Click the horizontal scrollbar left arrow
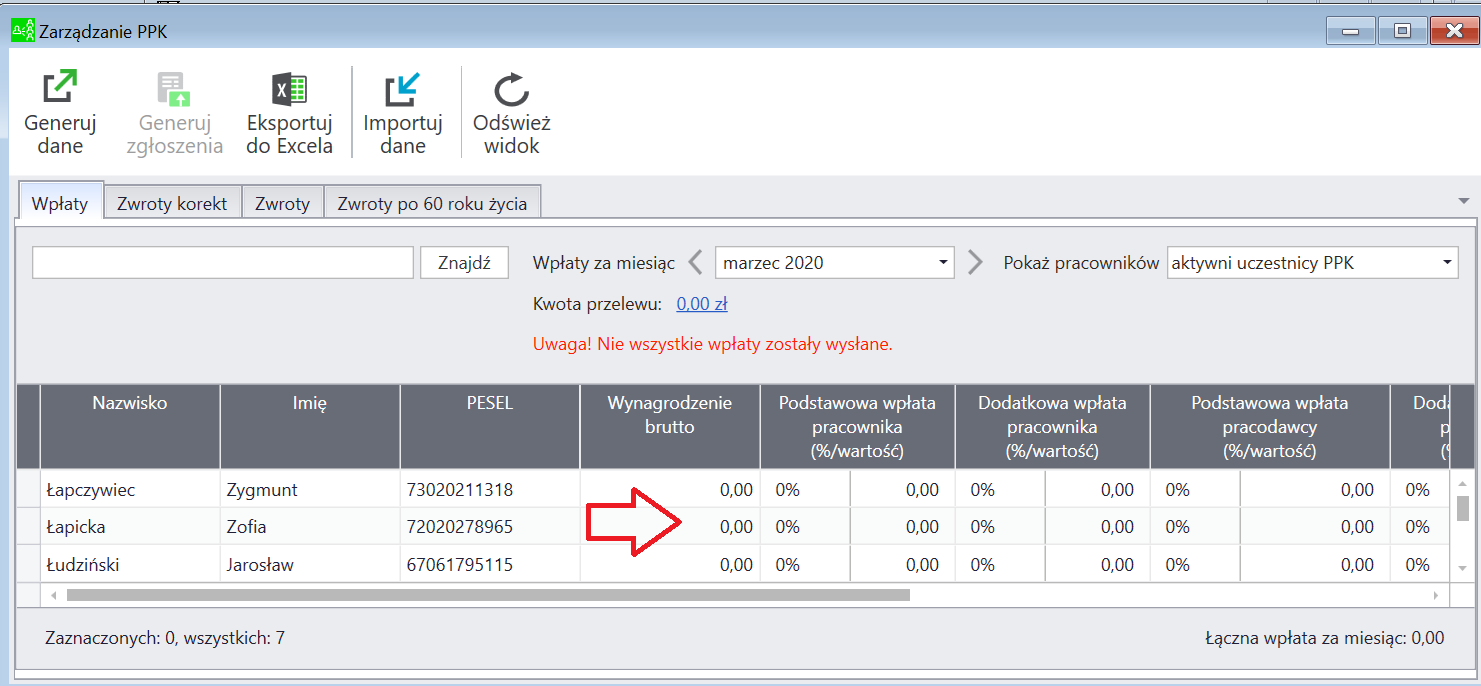Screen dimensions: 1481x686 53,595
